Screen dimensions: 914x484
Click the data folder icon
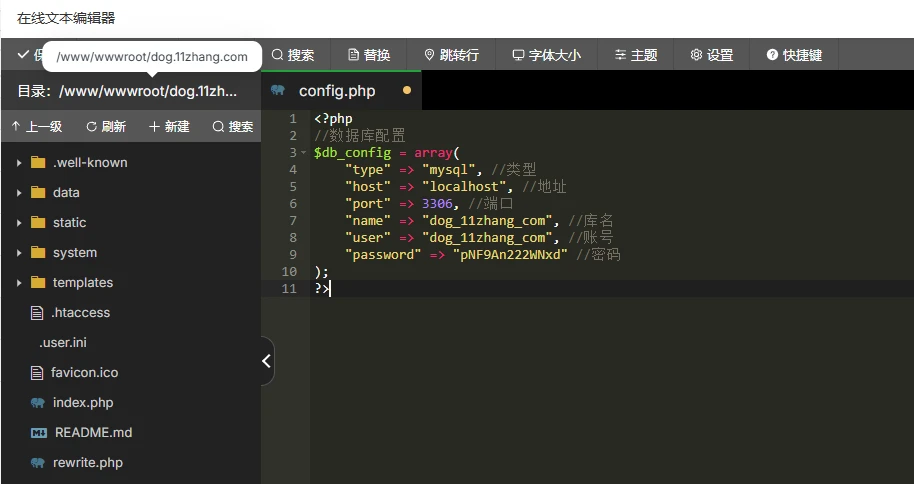click(x=38, y=192)
